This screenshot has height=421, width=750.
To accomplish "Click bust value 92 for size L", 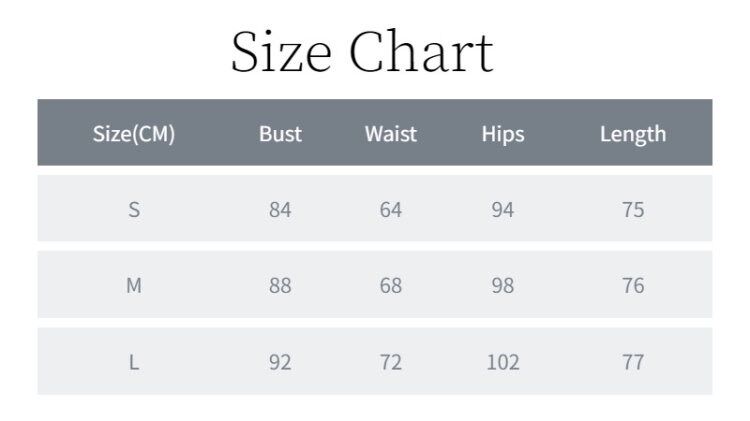I will (x=280, y=362).
